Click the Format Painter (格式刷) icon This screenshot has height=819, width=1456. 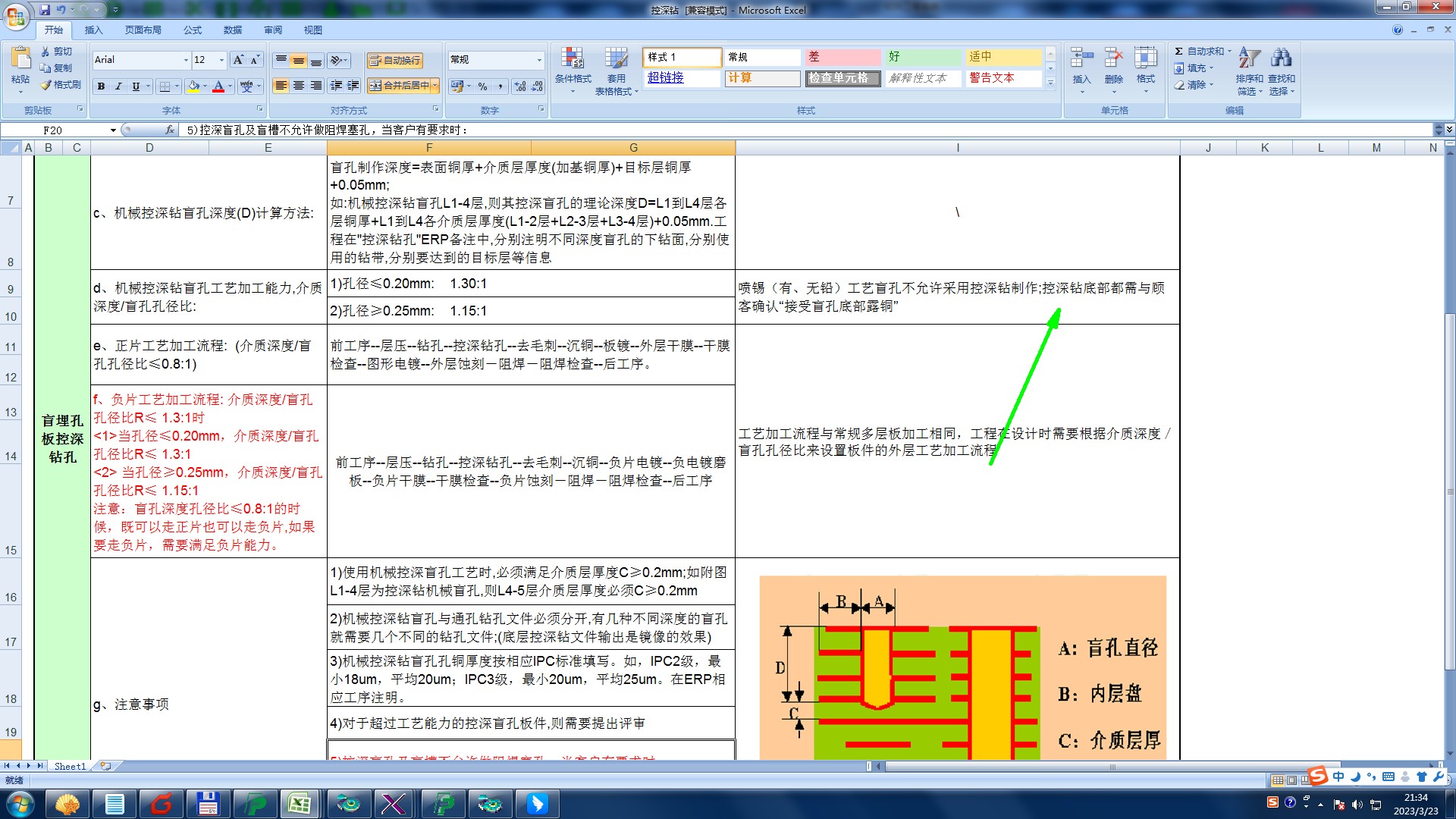(x=46, y=85)
